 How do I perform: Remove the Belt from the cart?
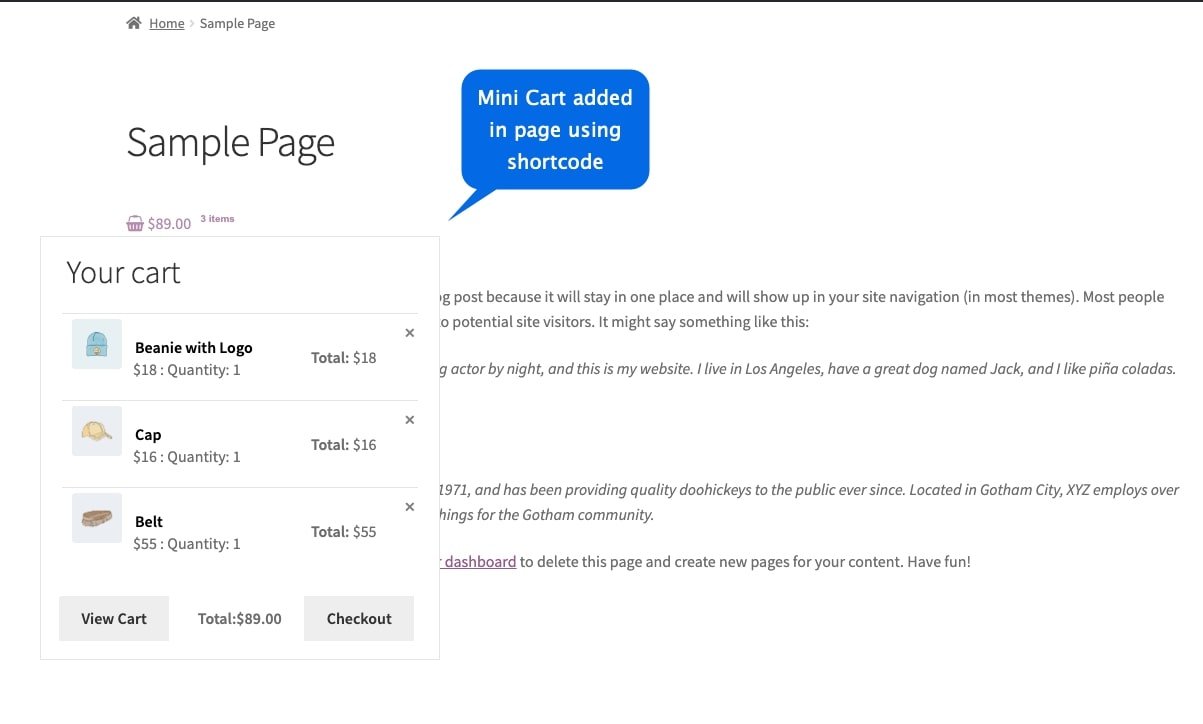pos(409,507)
